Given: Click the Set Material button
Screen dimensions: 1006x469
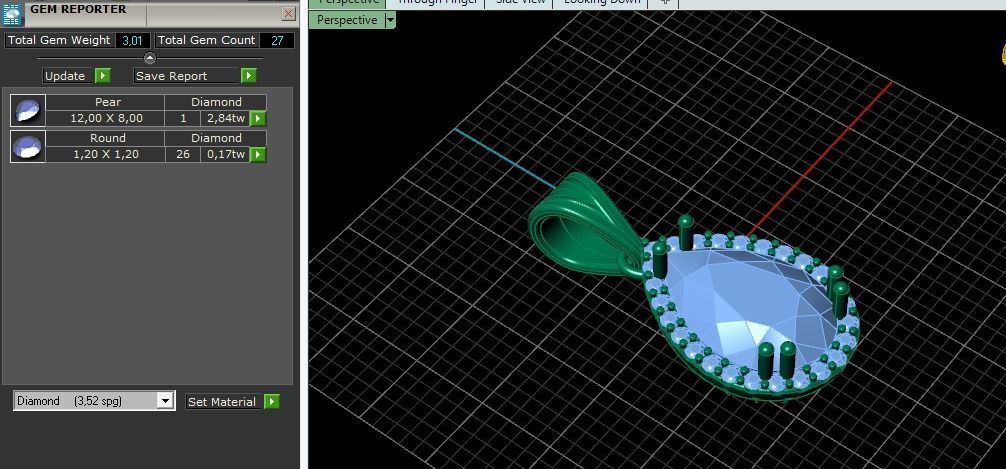Looking at the screenshot, I should click(x=224, y=402).
